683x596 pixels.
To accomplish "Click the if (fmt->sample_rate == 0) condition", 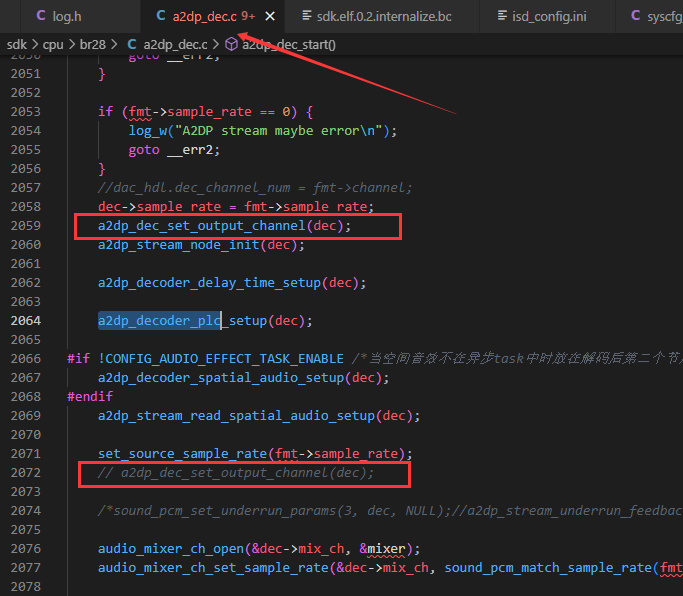I will coord(205,112).
